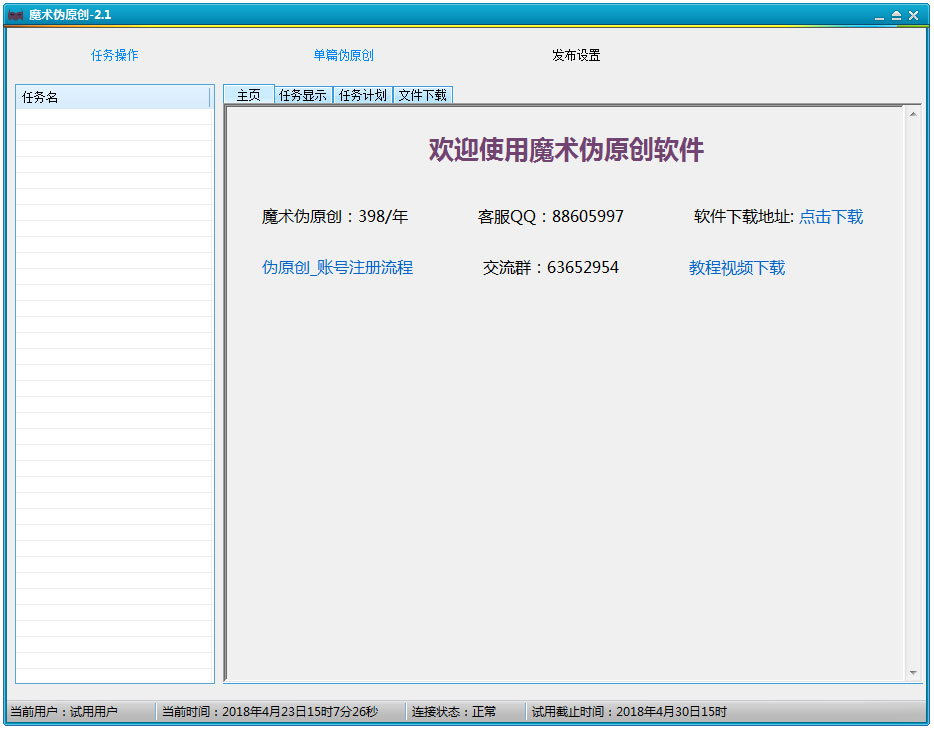This screenshot has height=729, width=934.
Task: Click the scrollbar down arrow on home panel
Action: 912,673
